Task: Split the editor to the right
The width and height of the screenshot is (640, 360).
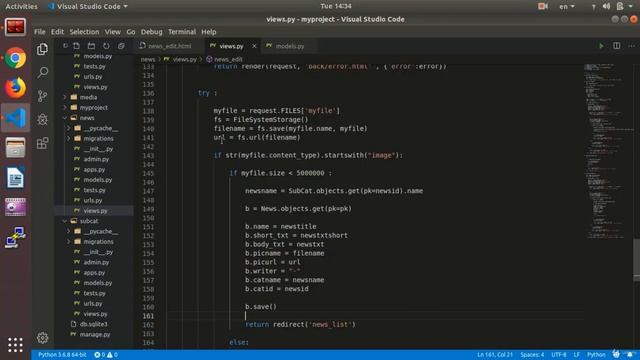Action: coord(616,46)
